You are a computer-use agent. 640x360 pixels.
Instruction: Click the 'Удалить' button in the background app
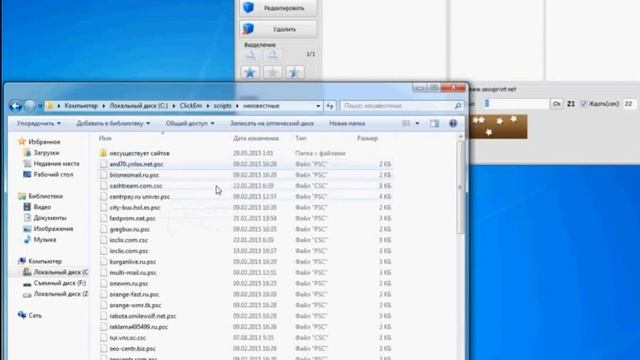[278, 29]
